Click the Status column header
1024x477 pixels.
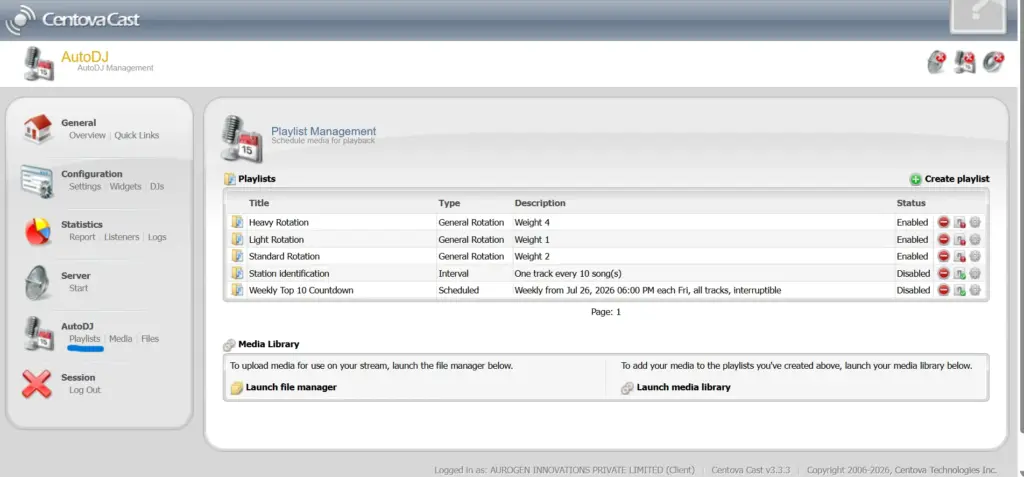point(911,203)
